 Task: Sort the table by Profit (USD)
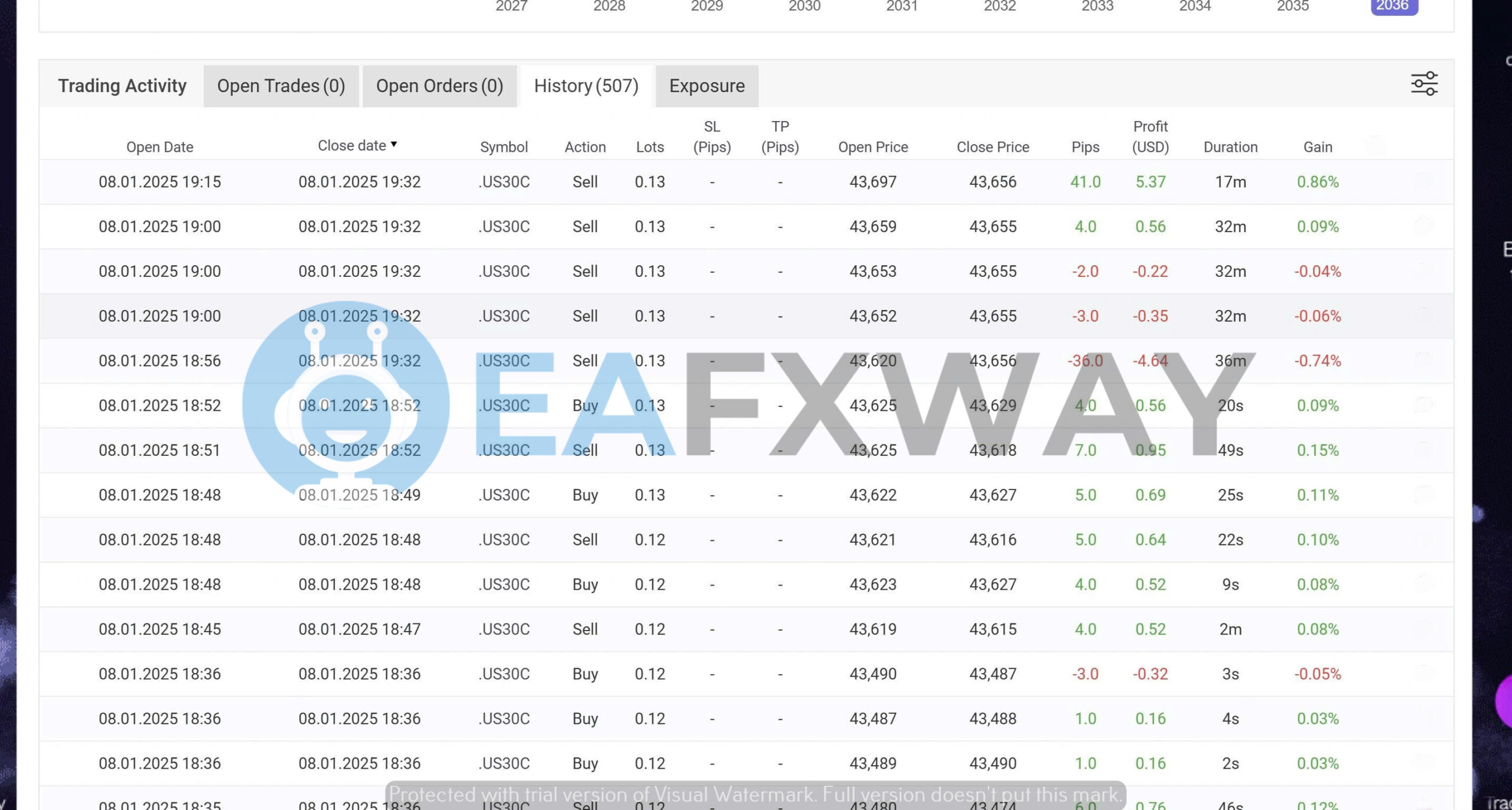pos(1149,137)
